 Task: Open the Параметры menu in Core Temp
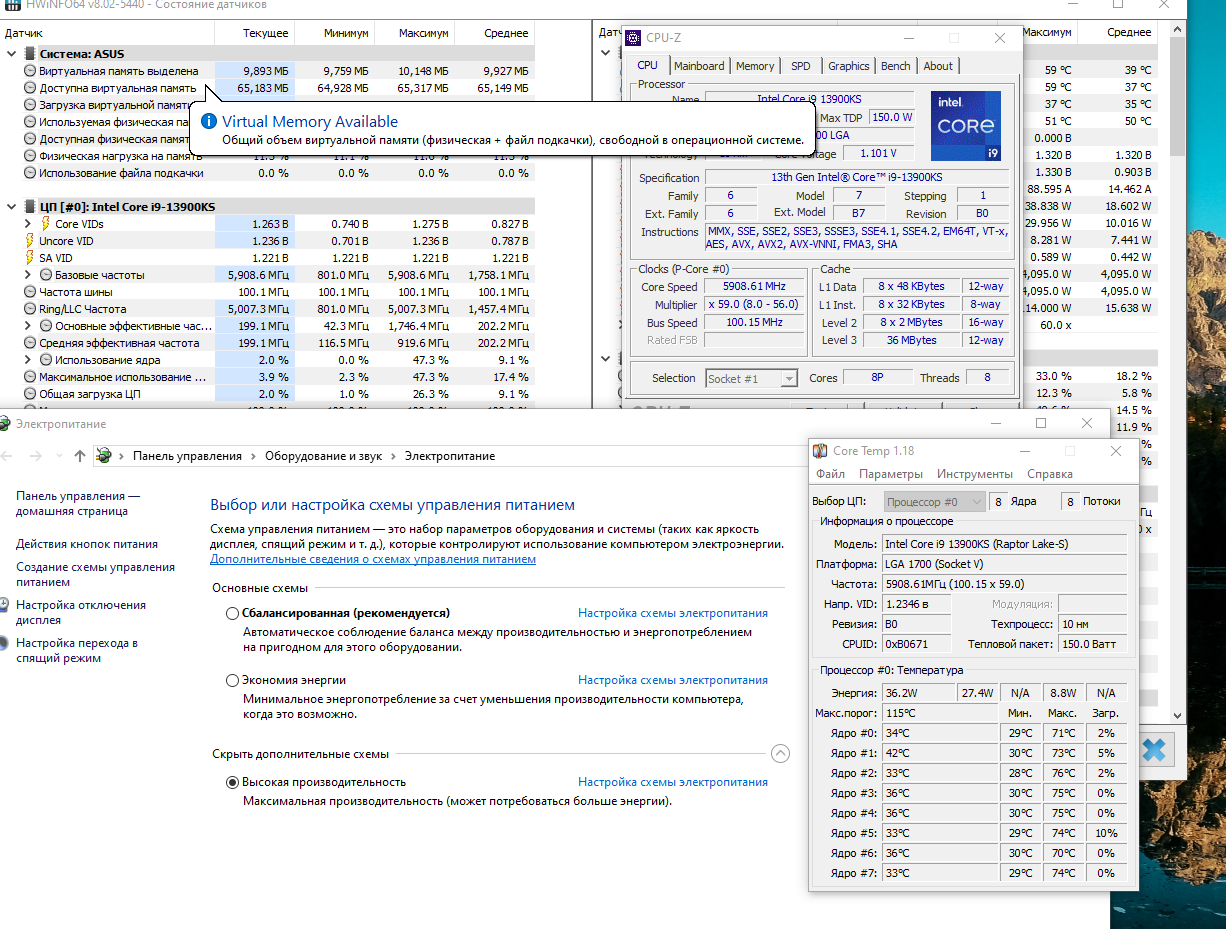coord(891,474)
